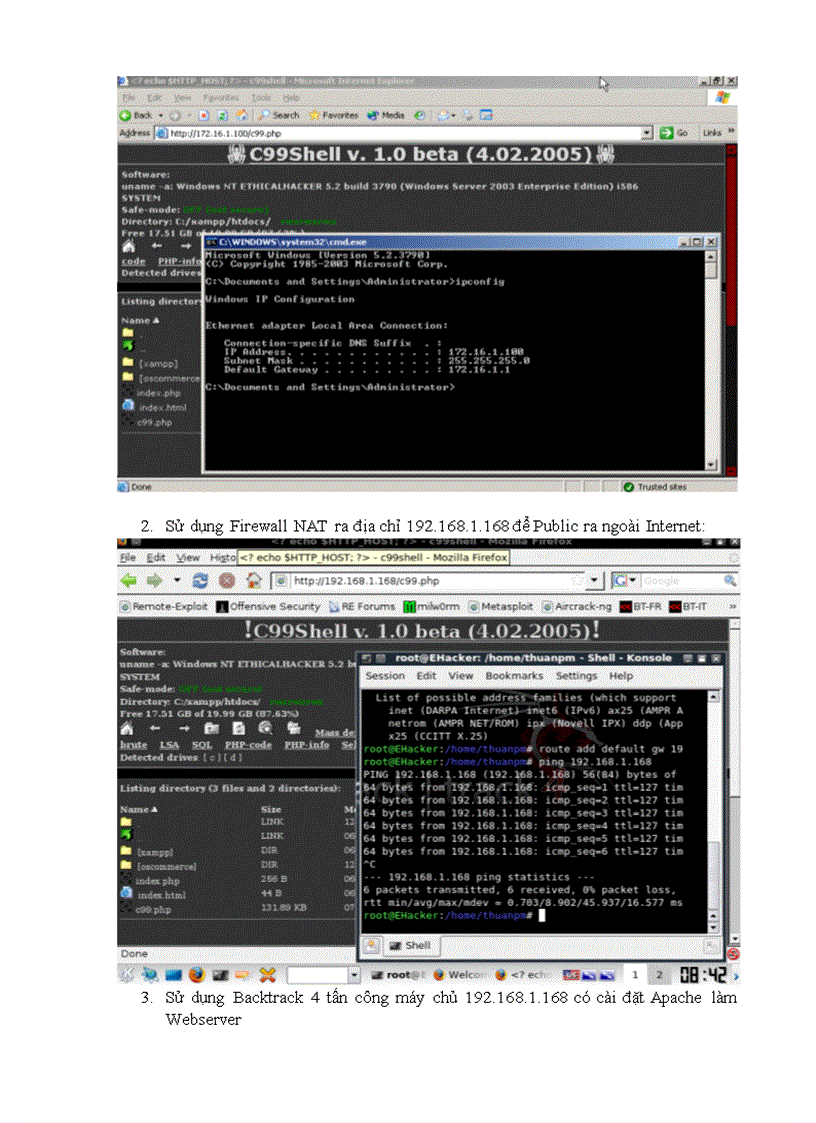Open the Settings menu in Konsole
Image resolution: width=816 pixels, height=1123 pixels.
pyautogui.click(x=576, y=676)
